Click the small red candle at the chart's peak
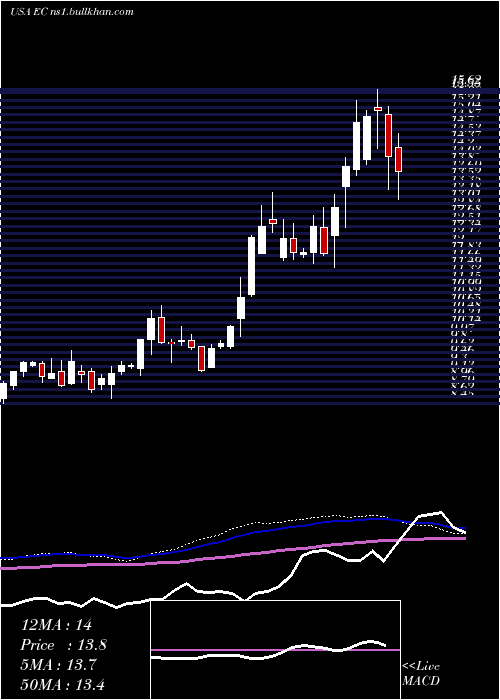The height and width of the screenshot is (700, 500). click(378, 108)
